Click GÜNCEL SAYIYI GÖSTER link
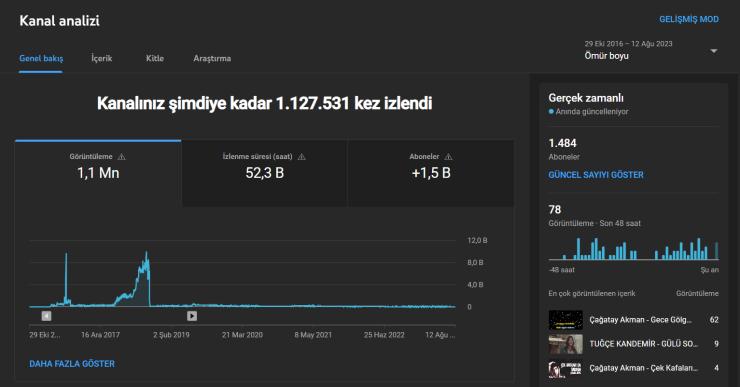740x387 pixels. tap(596, 175)
